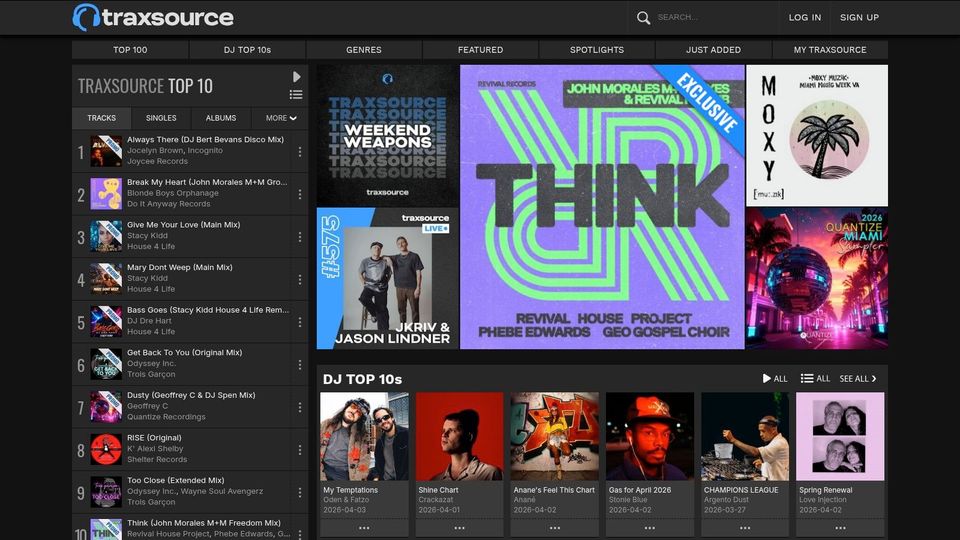
Task: Open the TOP 100 menu
Action: coord(130,50)
